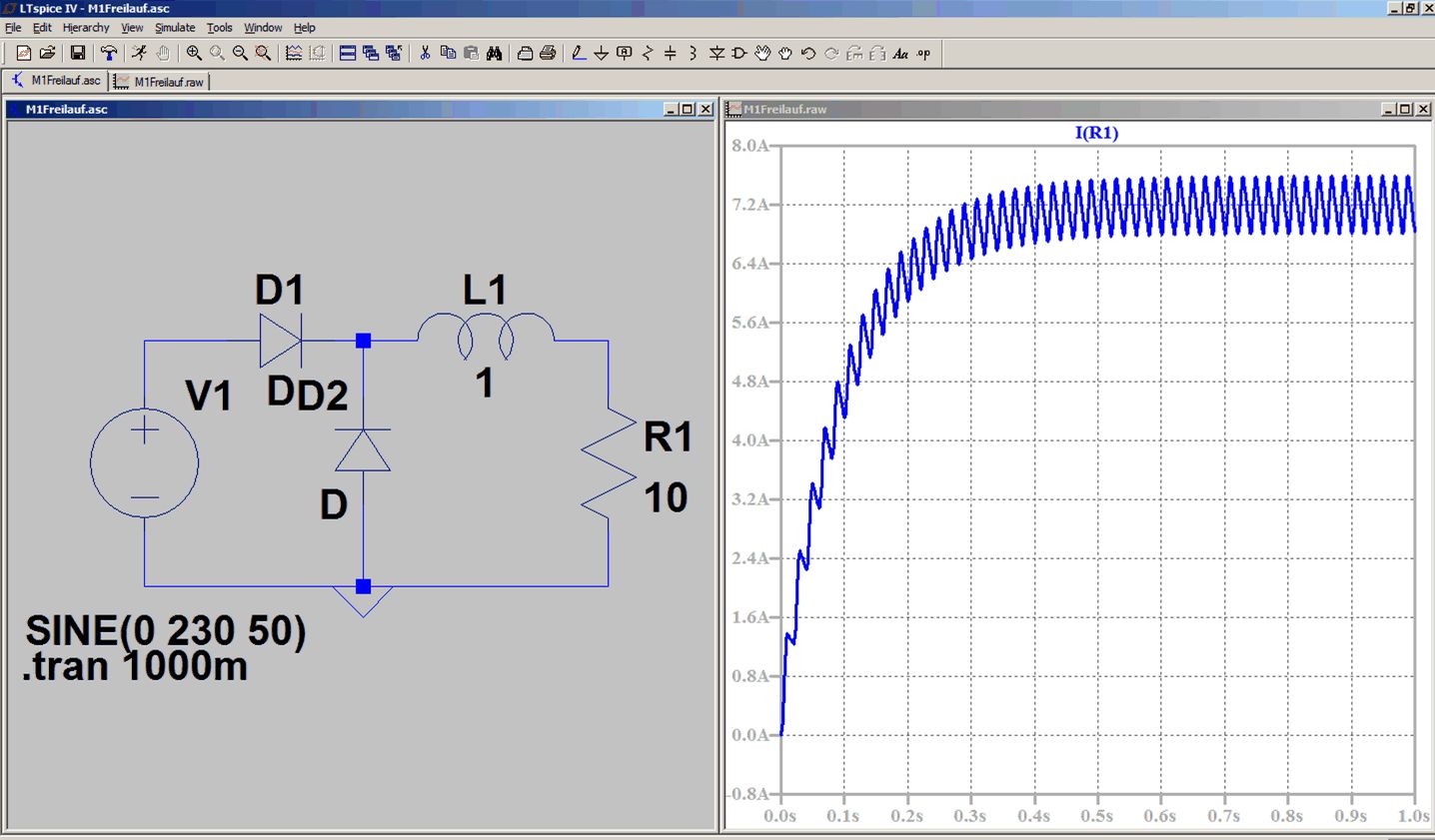Click the SPICE directive .op icon

coord(924,53)
